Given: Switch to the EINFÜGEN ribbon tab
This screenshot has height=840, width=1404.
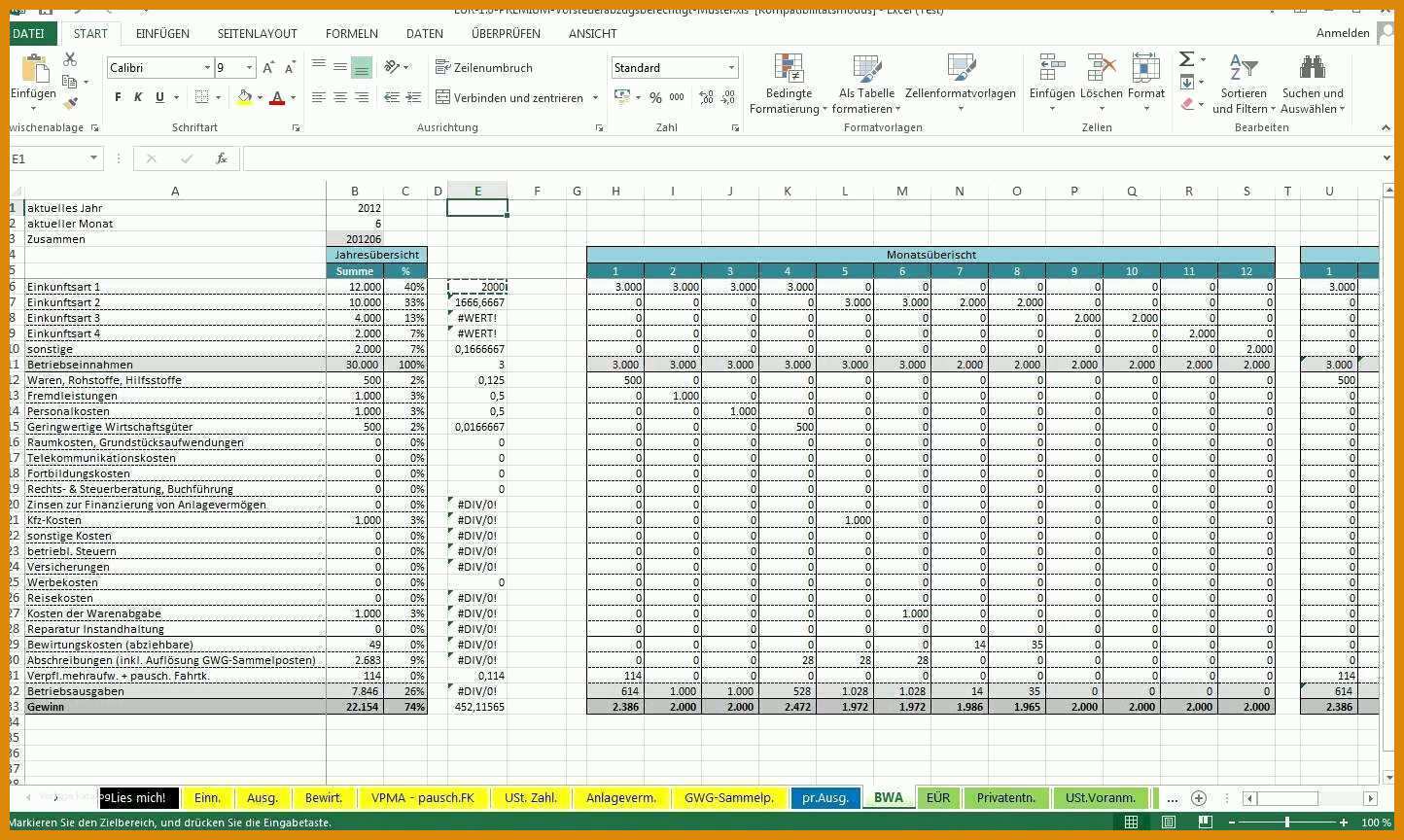Looking at the screenshot, I should coord(162,33).
